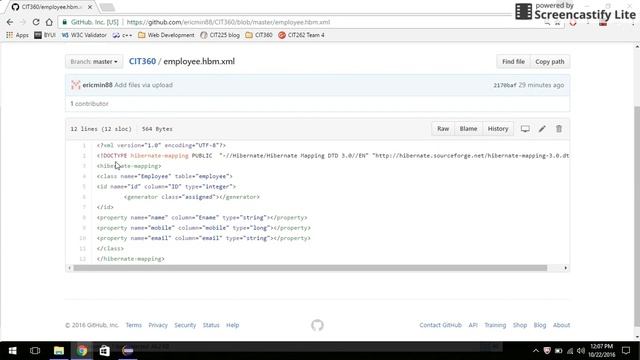Open the footer Blog link
This screenshot has height=360, width=640.
pyautogui.click(x=540, y=325)
